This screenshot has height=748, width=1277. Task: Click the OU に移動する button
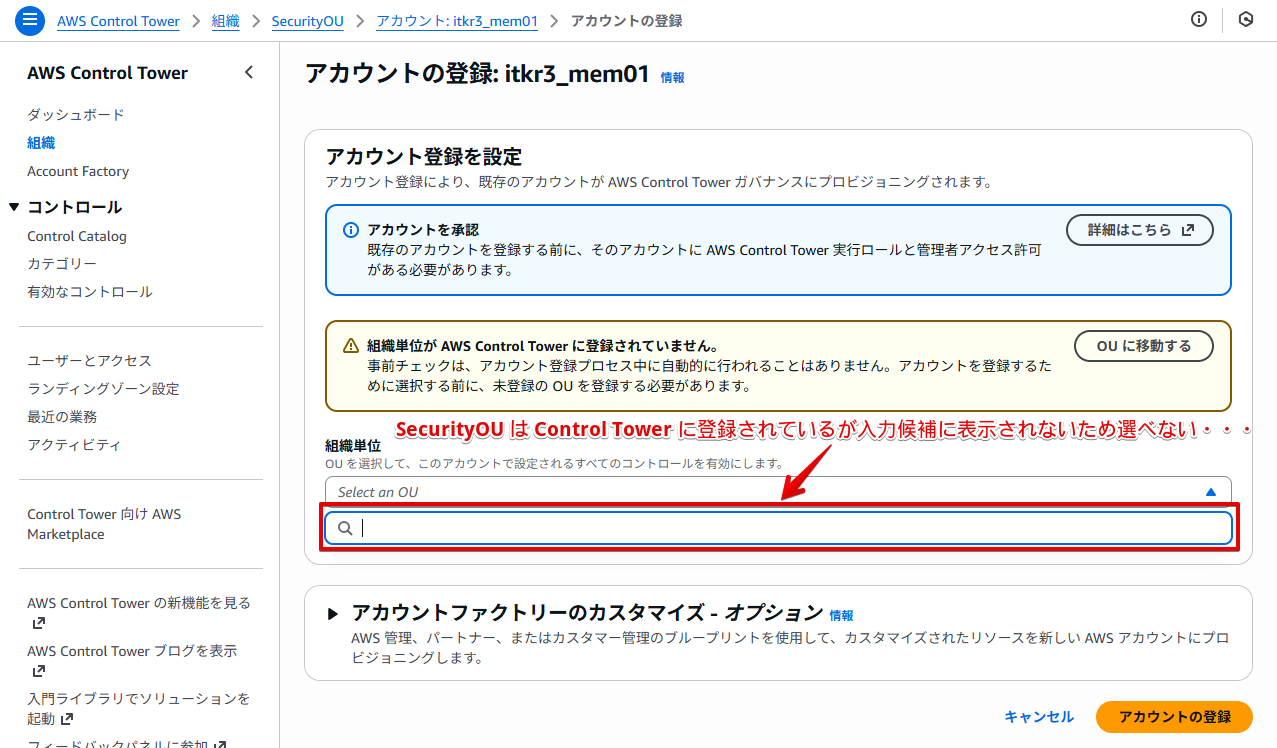point(1144,346)
